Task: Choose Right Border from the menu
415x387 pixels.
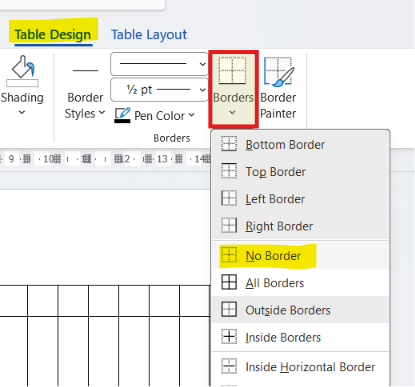Action: pos(300,226)
